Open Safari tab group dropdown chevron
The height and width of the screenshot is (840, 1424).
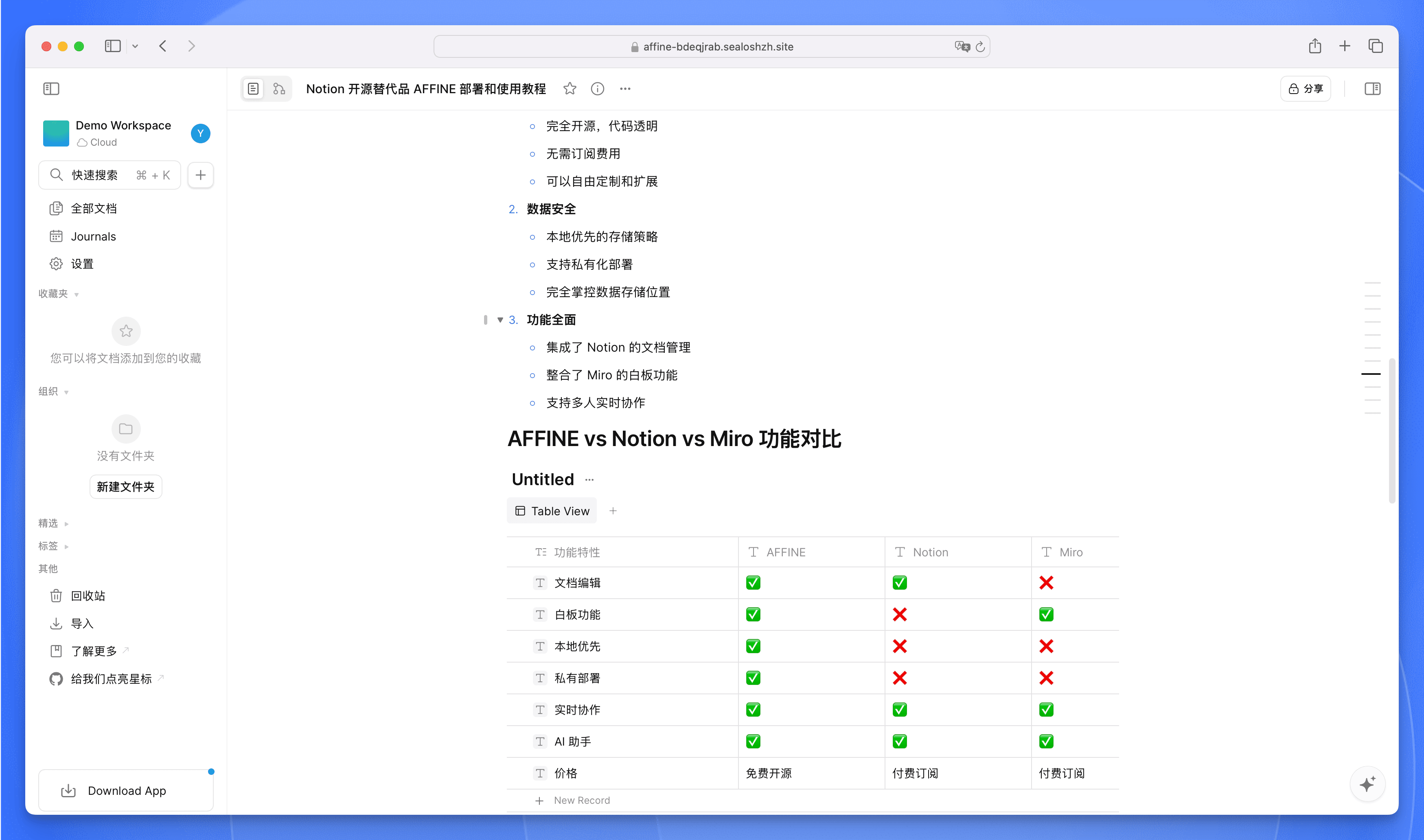[x=135, y=46]
